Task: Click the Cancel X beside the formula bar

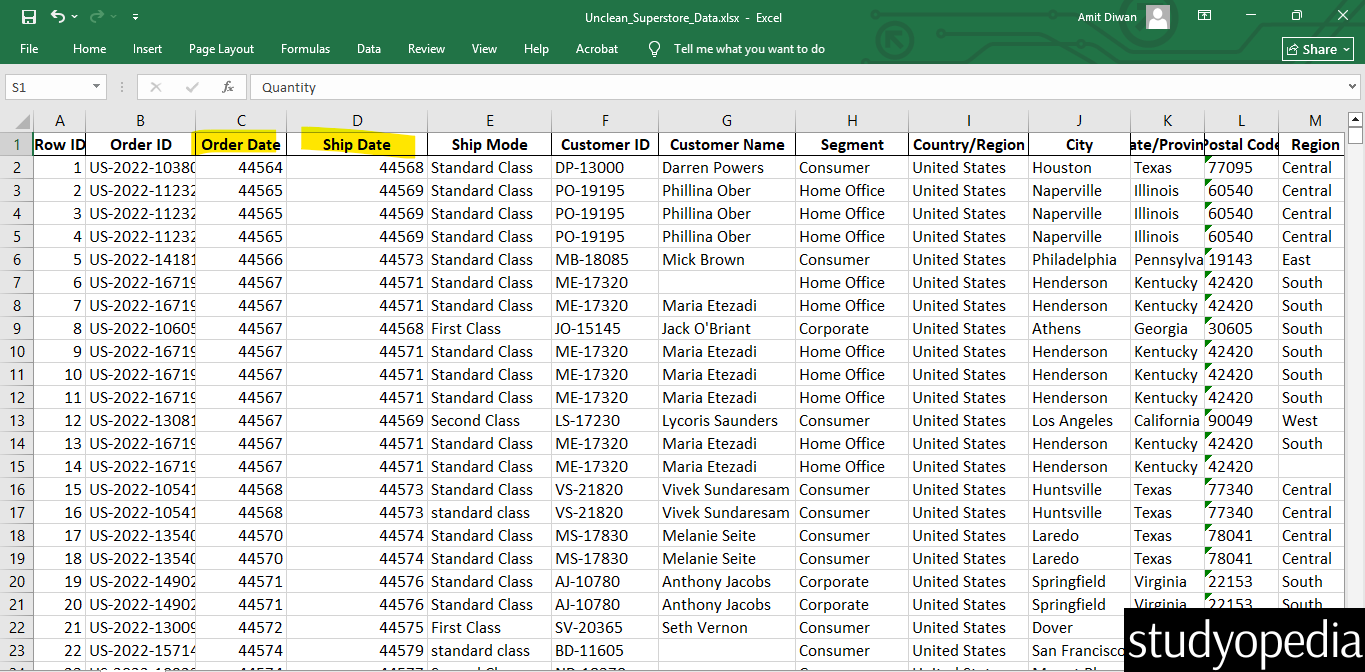Action: click(x=156, y=87)
